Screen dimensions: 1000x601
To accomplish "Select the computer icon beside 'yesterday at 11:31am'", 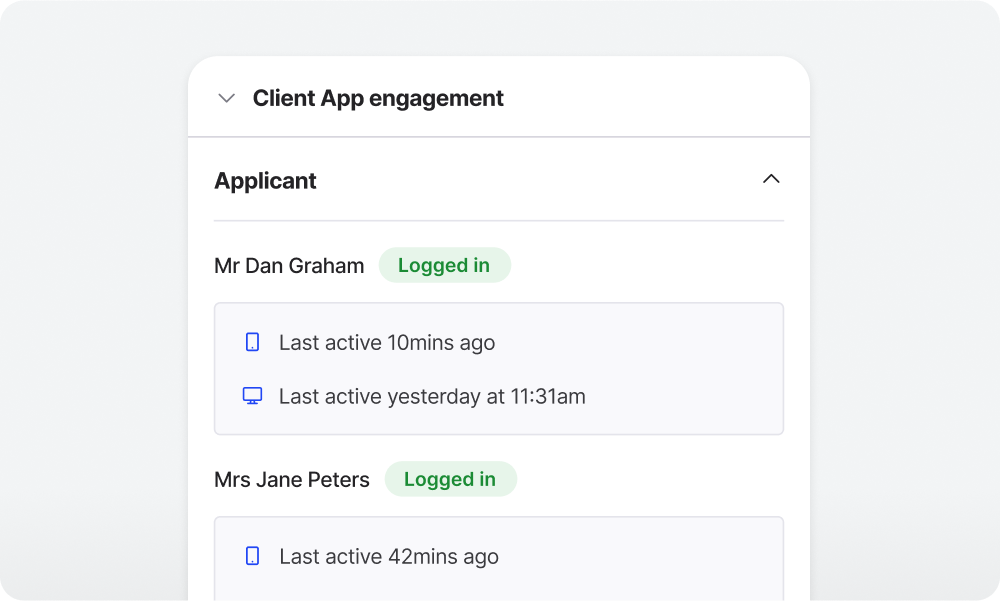I will 252,395.
